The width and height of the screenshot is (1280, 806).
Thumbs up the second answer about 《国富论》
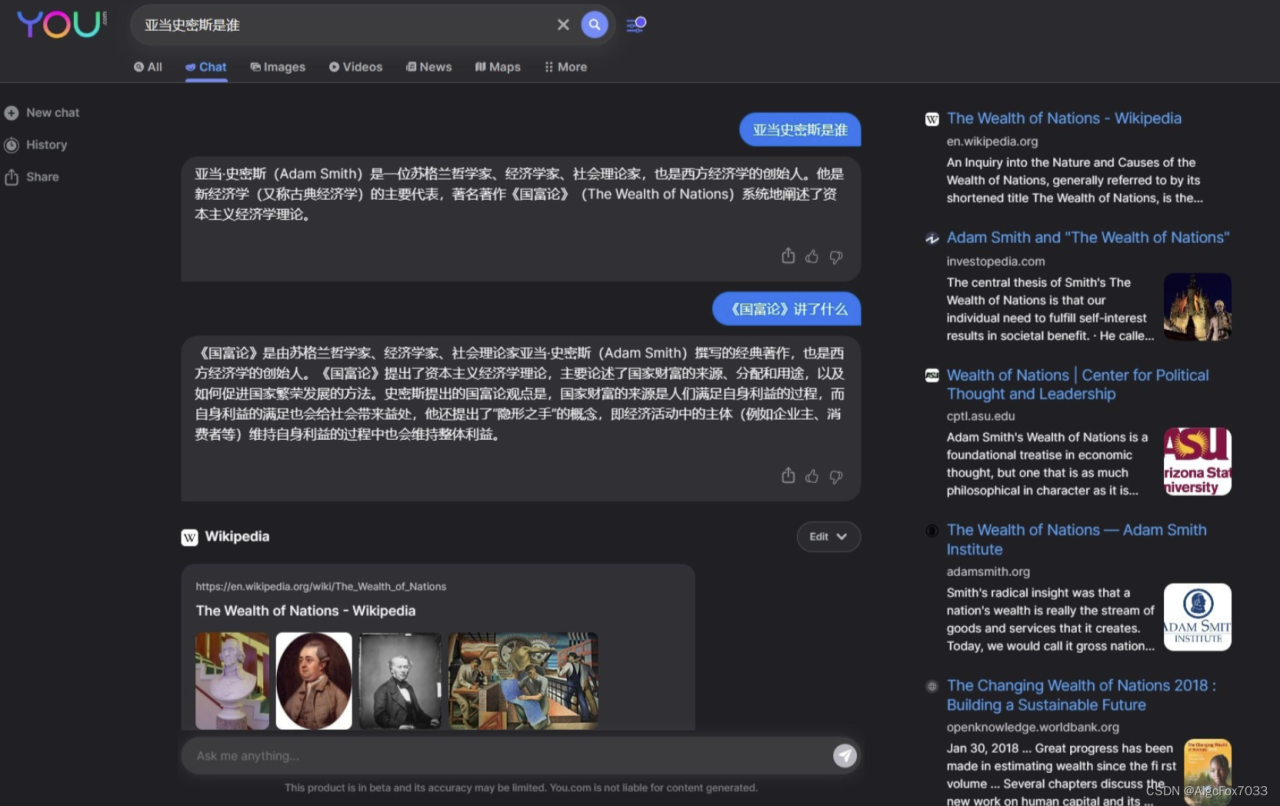coord(812,477)
